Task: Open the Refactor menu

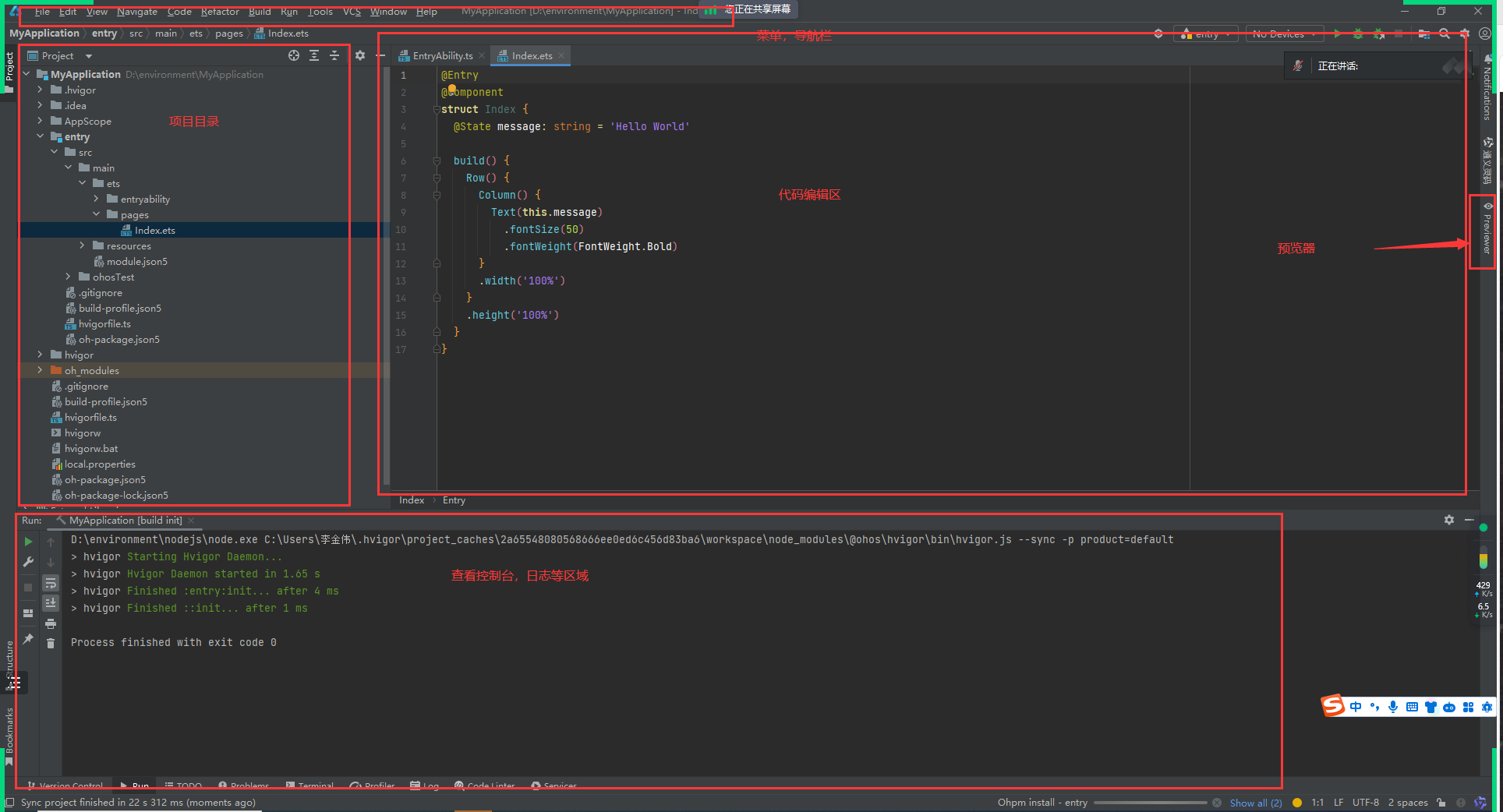Action: (x=220, y=12)
